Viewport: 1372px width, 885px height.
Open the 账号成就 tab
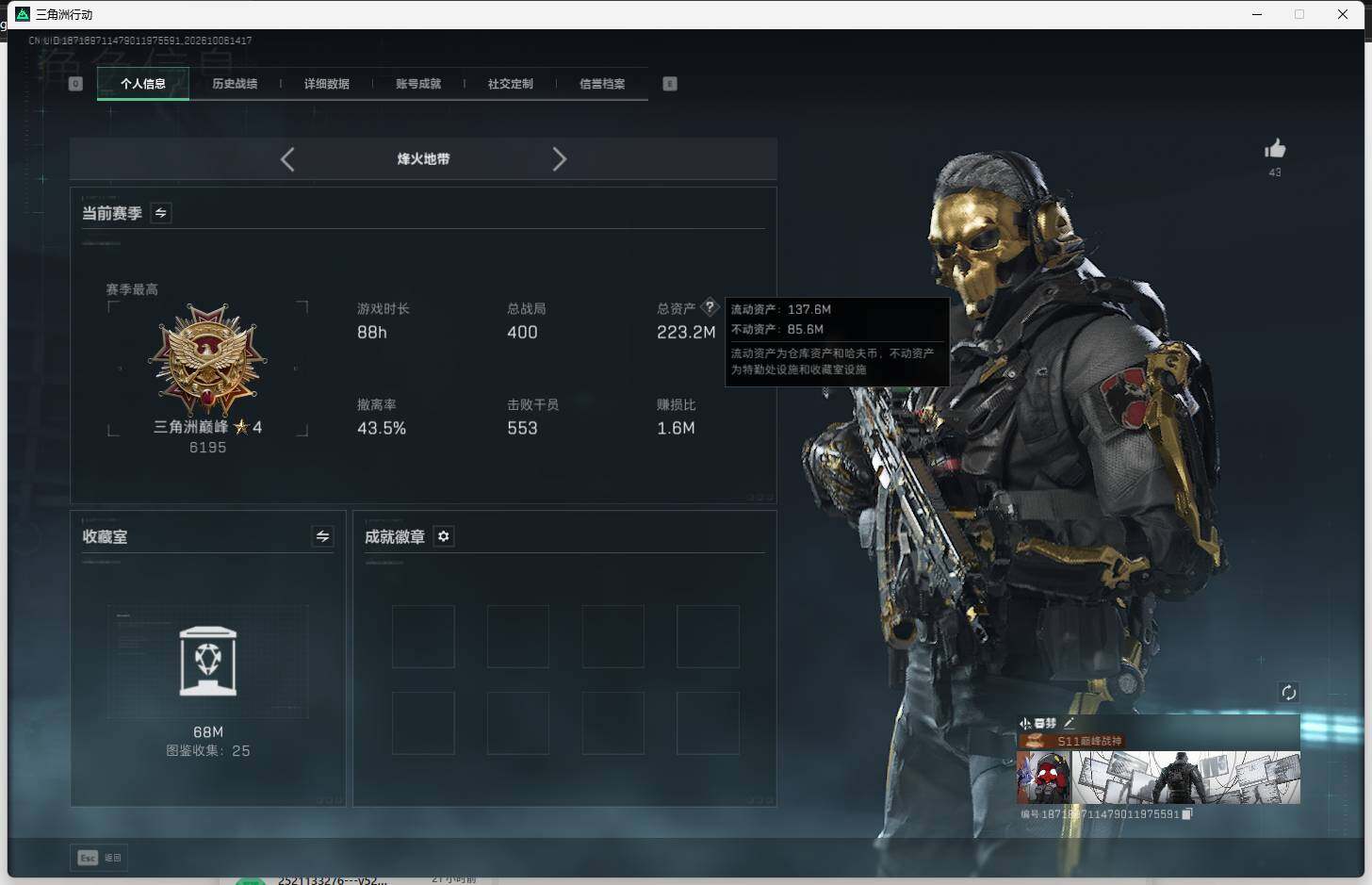[x=418, y=84]
